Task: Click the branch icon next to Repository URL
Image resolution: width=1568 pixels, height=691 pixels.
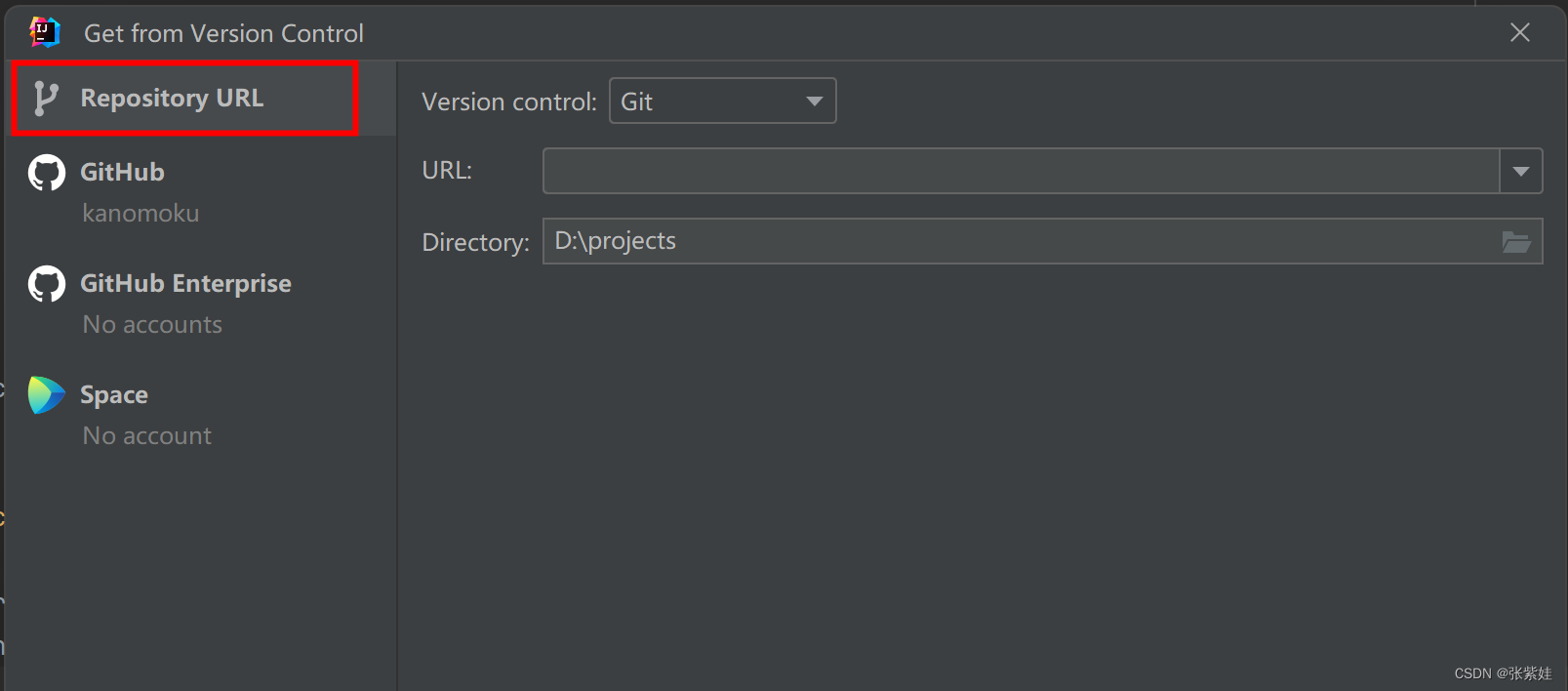Action: (x=45, y=97)
